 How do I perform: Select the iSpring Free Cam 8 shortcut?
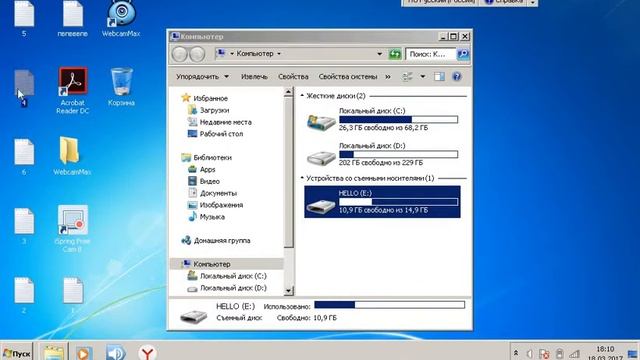[72, 229]
